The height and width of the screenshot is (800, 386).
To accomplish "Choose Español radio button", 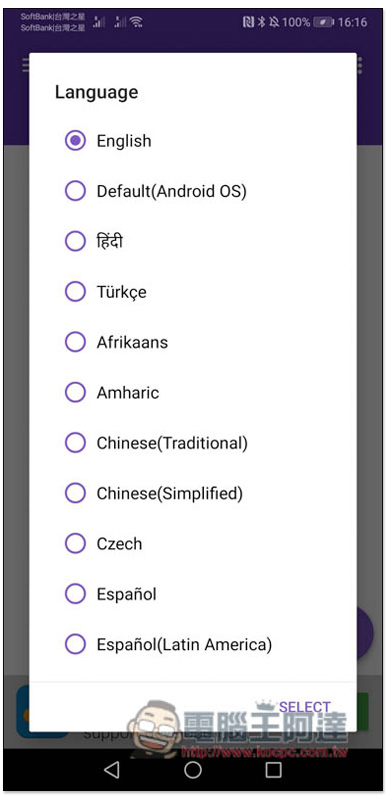I will 75,594.
